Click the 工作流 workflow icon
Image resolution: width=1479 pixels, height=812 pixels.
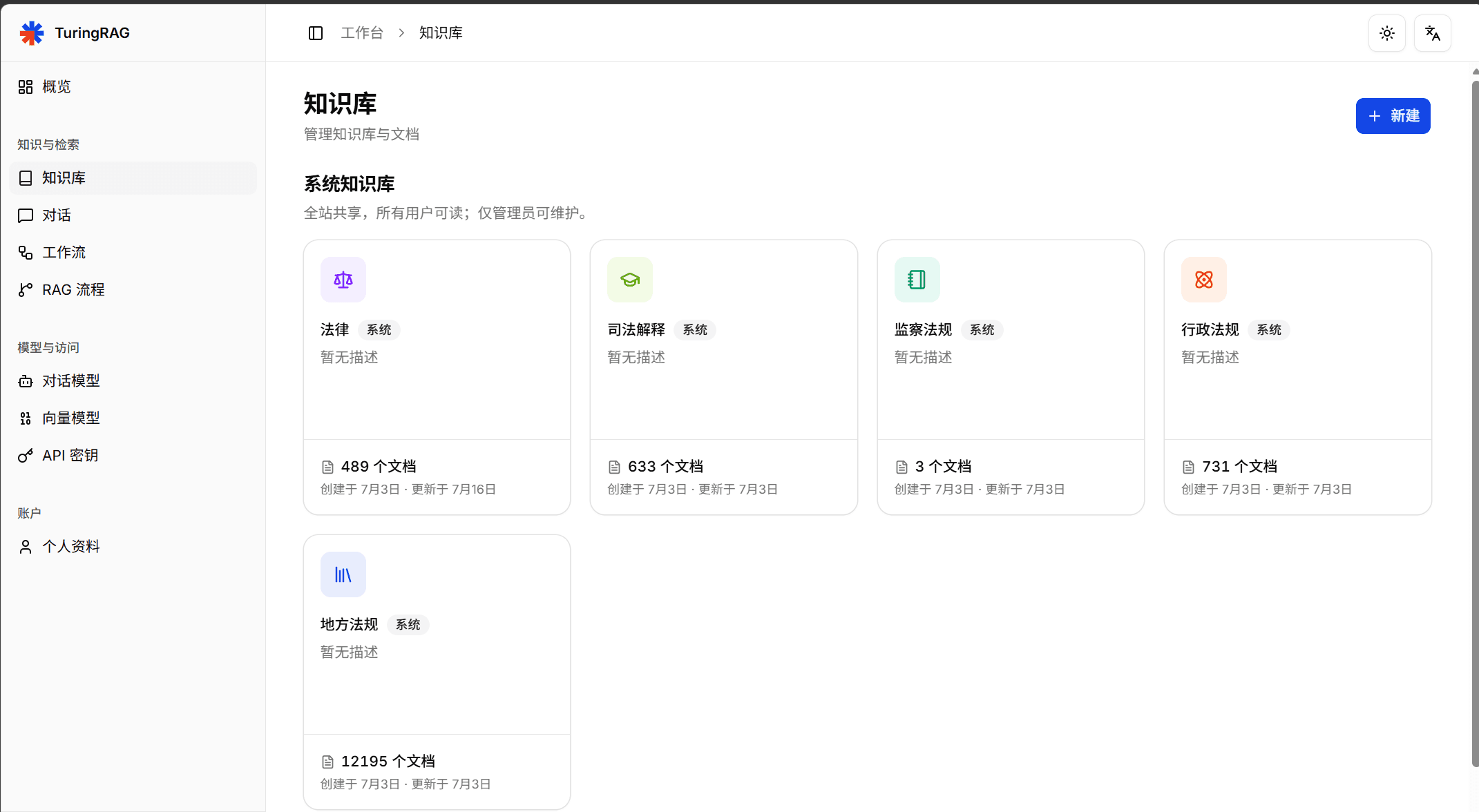tap(26, 253)
